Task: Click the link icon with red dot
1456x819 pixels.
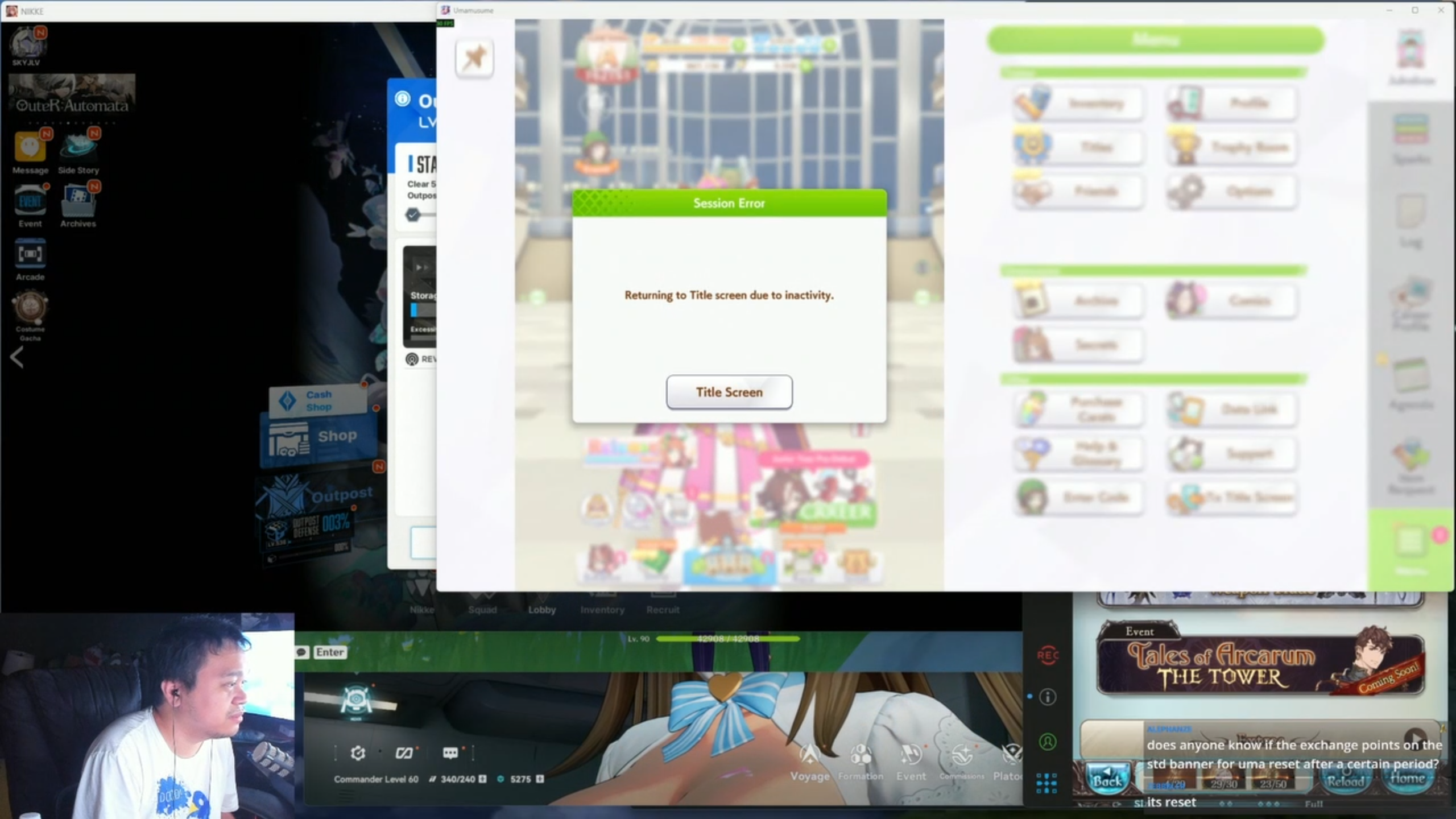Action: (x=404, y=753)
